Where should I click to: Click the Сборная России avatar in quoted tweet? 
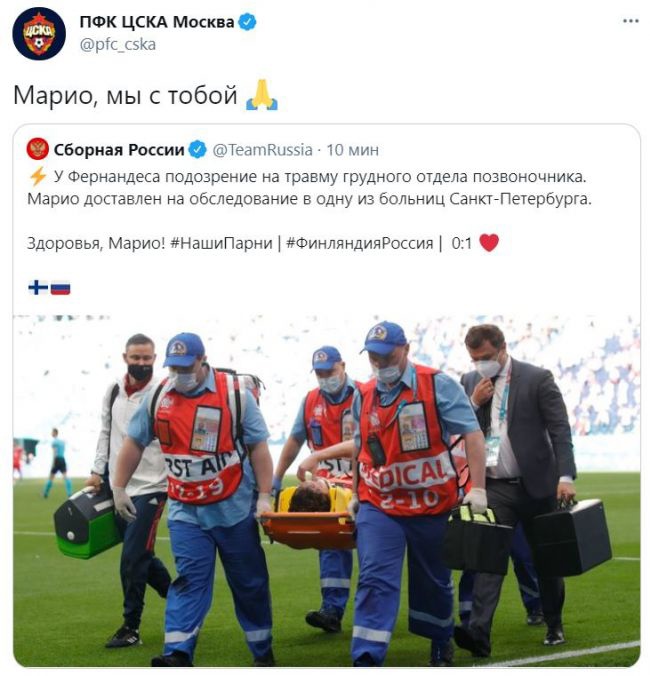[x=38, y=149]
